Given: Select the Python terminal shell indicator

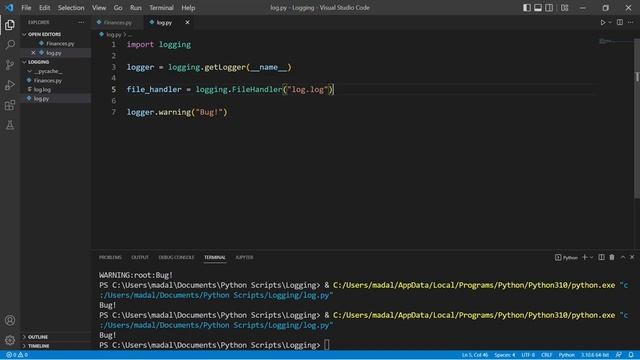Looking at the screenshot, I should click(567, 258).
